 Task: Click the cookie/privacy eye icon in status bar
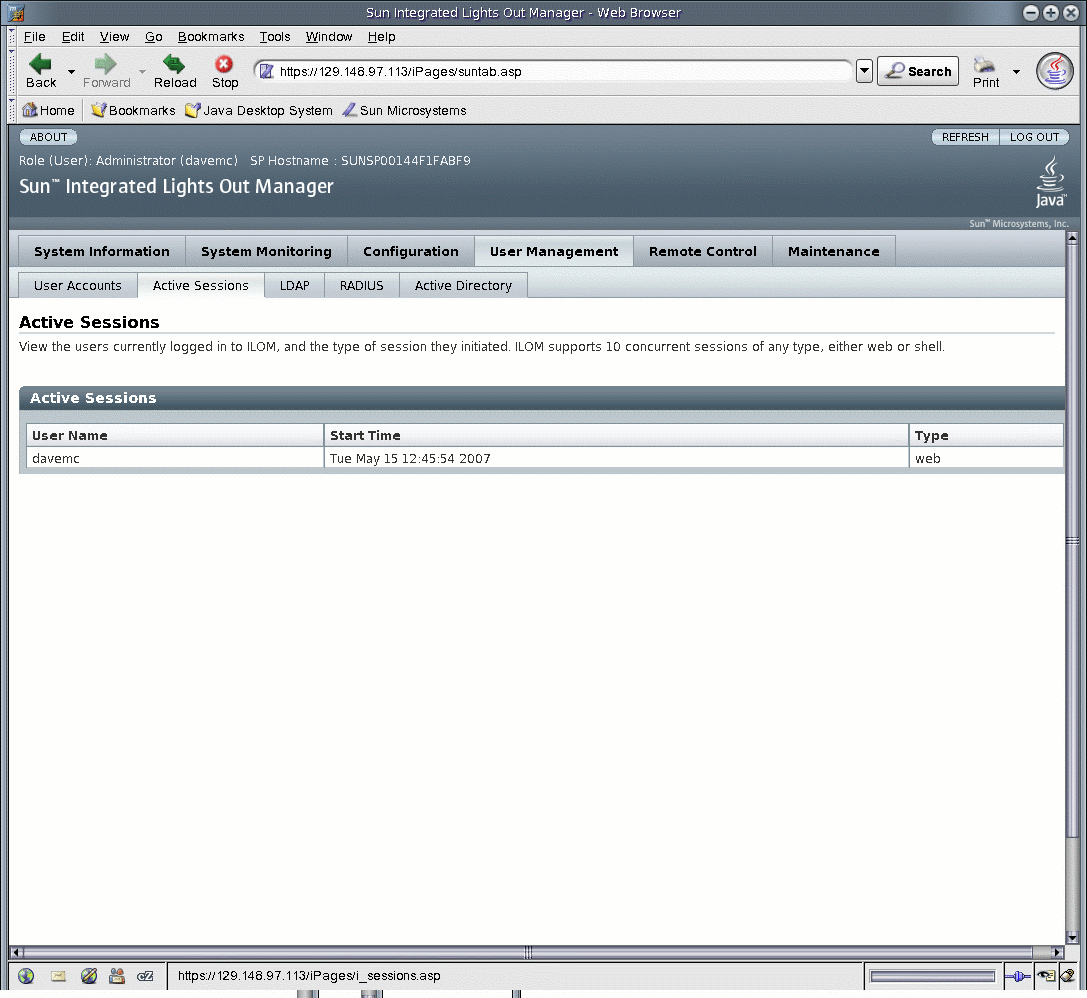[x=1045, y=977]
